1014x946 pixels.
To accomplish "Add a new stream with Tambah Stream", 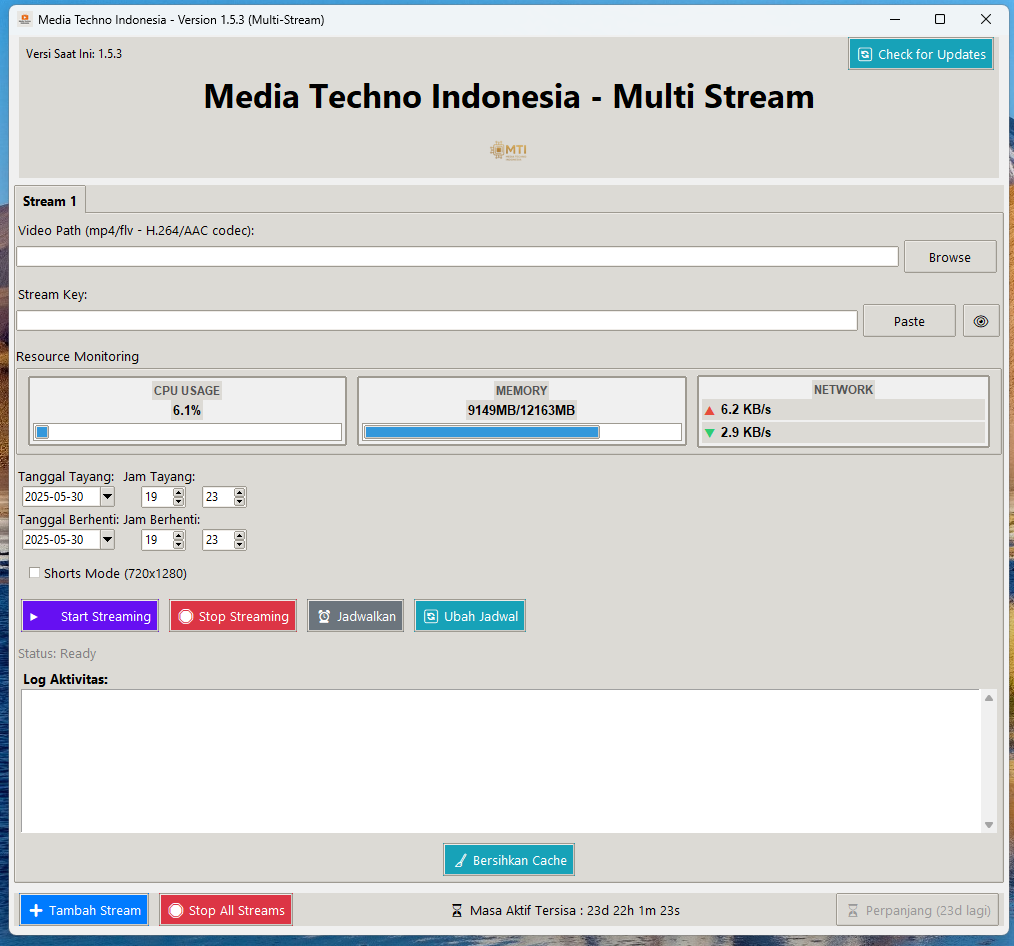I will [84, 910].
